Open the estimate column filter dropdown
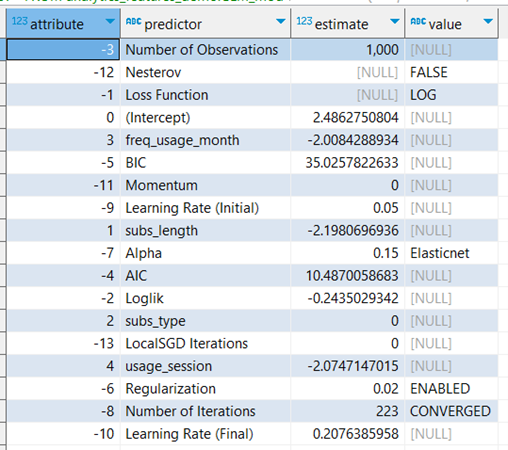508x450 pixels. pyautogui.click(x=395, y=22)
